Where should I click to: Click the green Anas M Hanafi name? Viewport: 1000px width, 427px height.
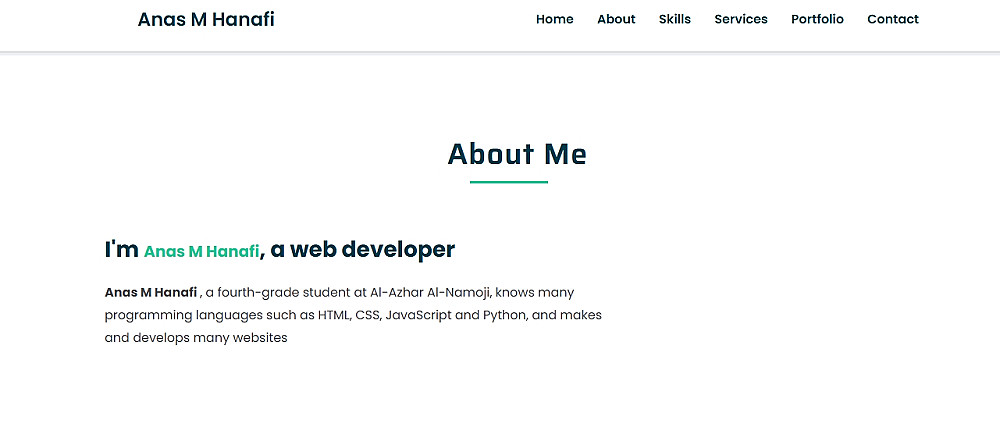[x=201, y=251]
